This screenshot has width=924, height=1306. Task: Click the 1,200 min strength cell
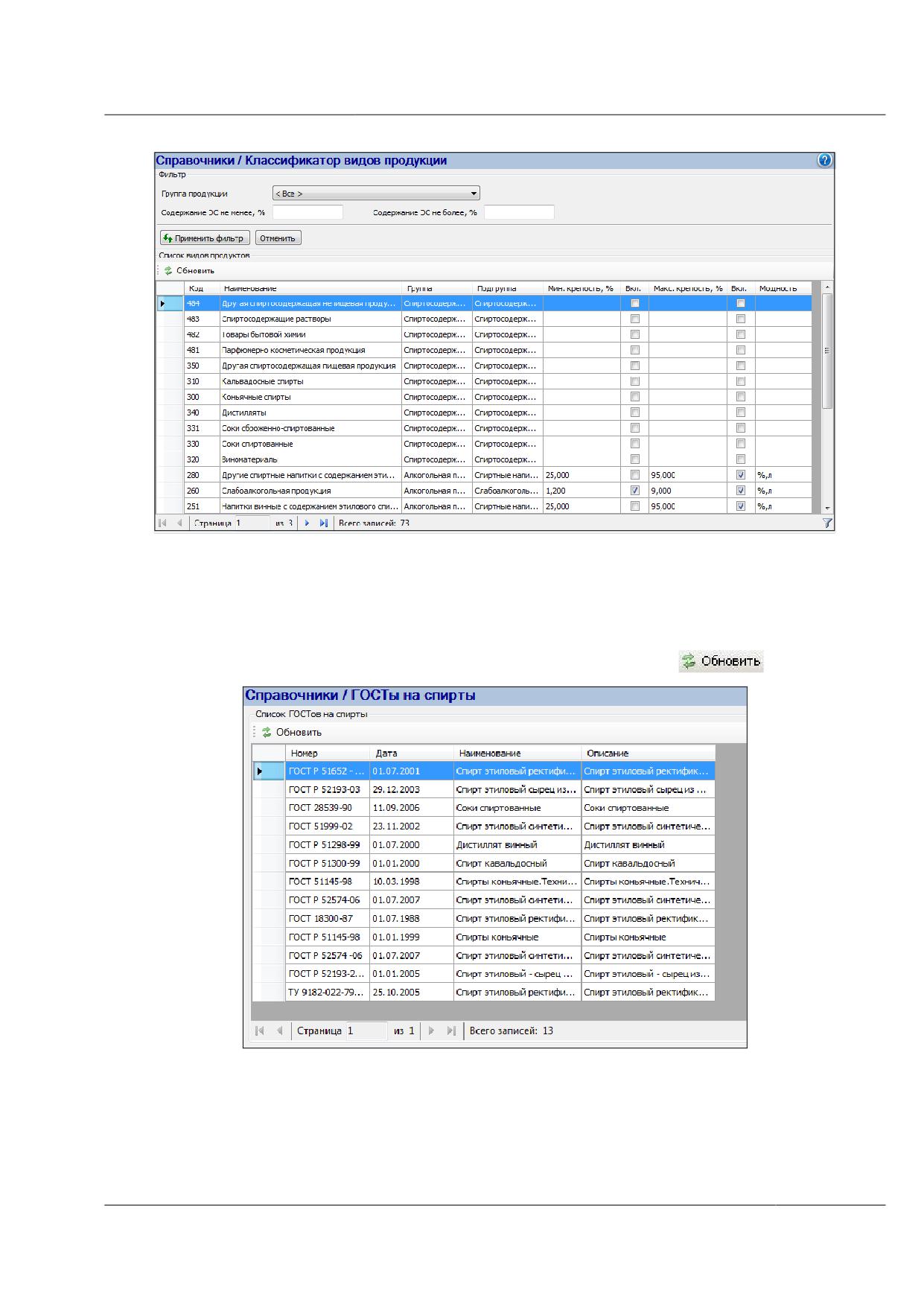[x=582, y=490]
